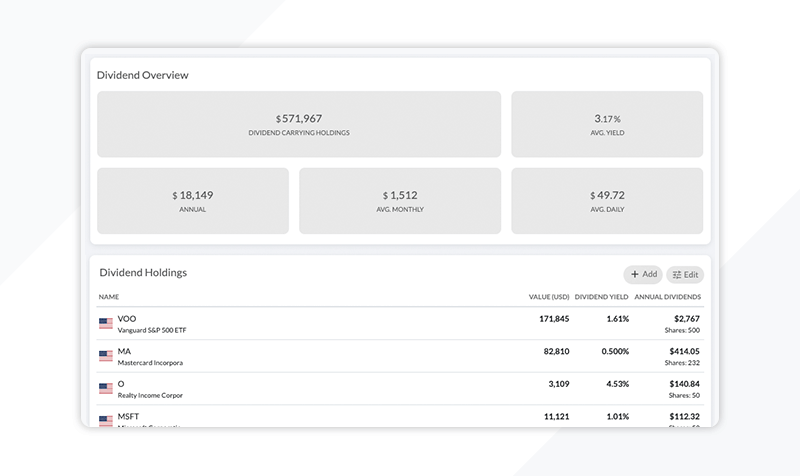Open the $49.72 avg. daily card
The image size is (800, 476).
coord(607,201)
